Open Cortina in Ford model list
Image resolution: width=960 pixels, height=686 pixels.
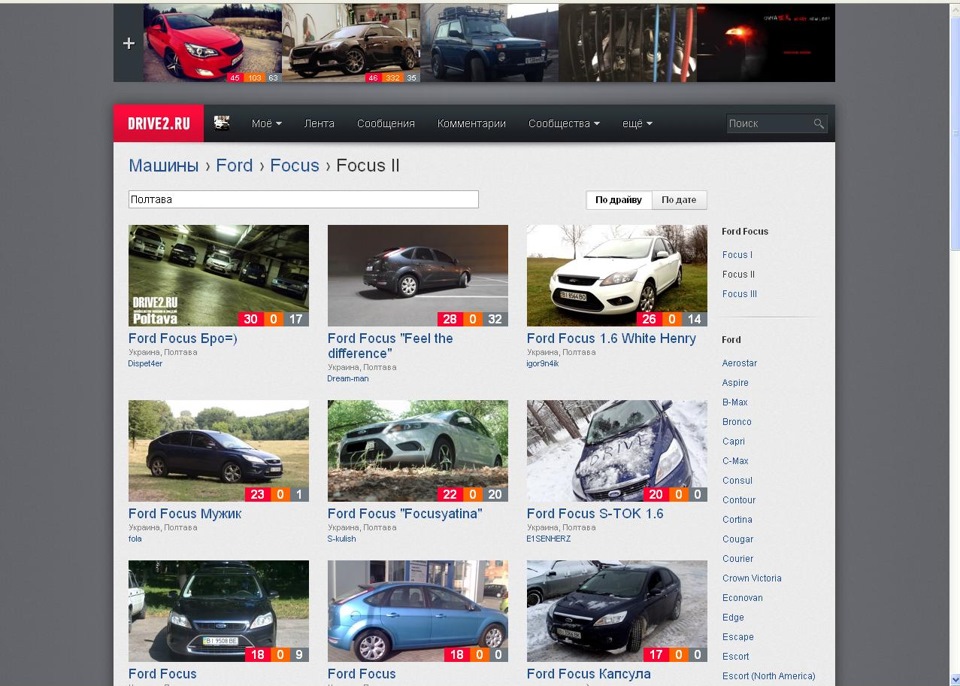click(x=737, y=520)
